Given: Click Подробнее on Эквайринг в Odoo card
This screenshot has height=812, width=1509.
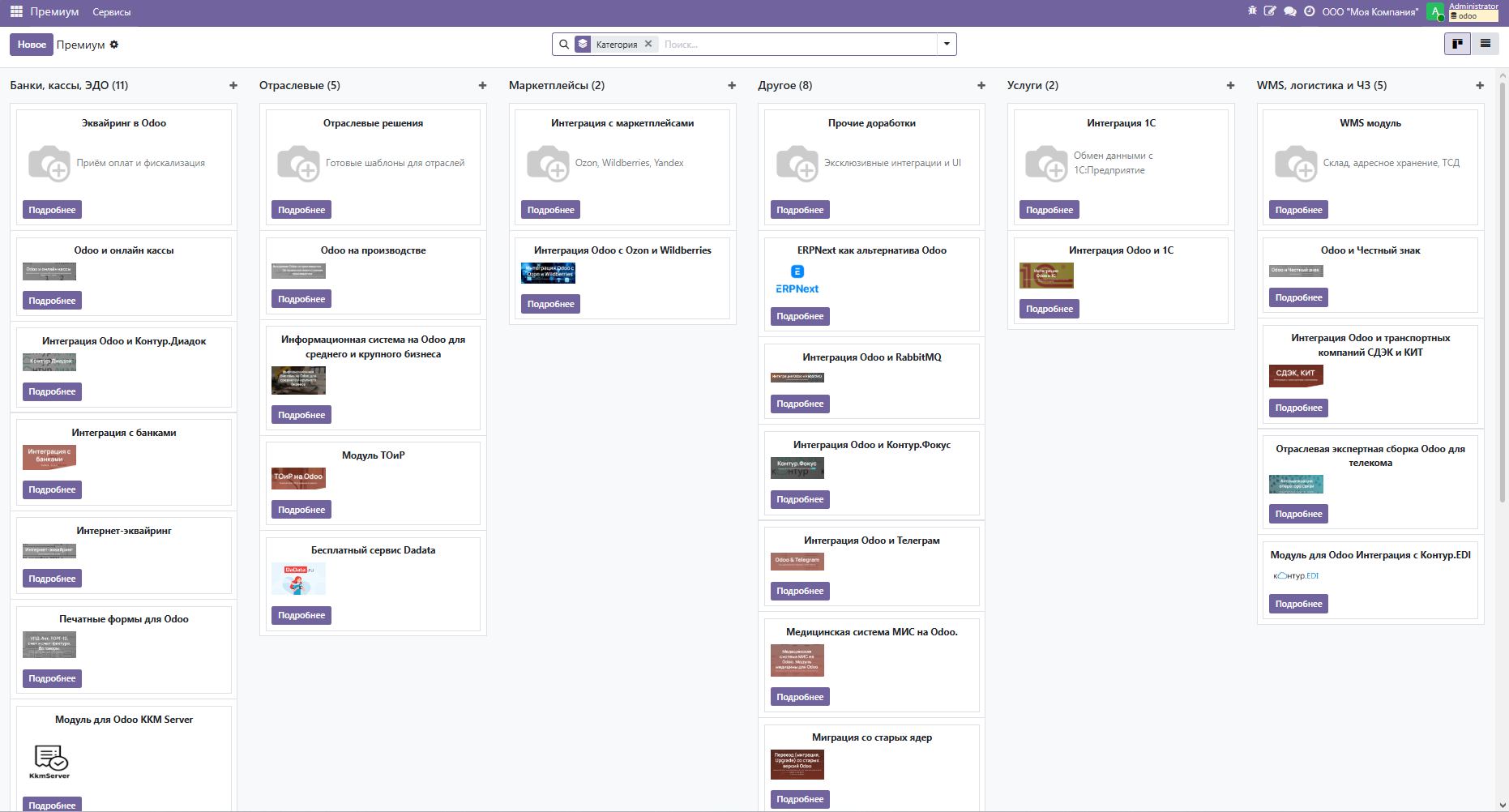Looking at the screenshot, I should (52, 210).
